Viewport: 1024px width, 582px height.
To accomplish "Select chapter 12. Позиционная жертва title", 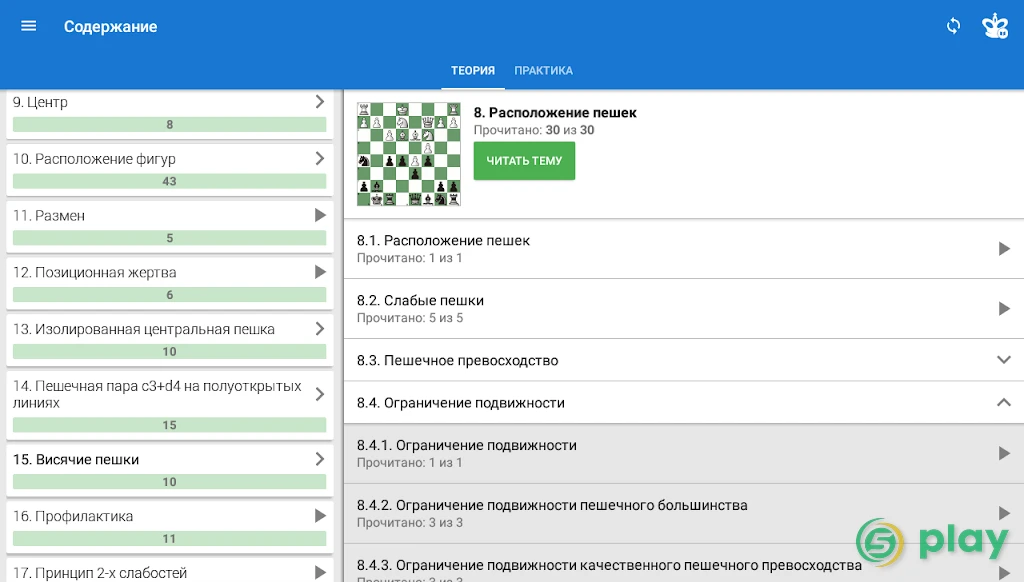I will 95,272.
